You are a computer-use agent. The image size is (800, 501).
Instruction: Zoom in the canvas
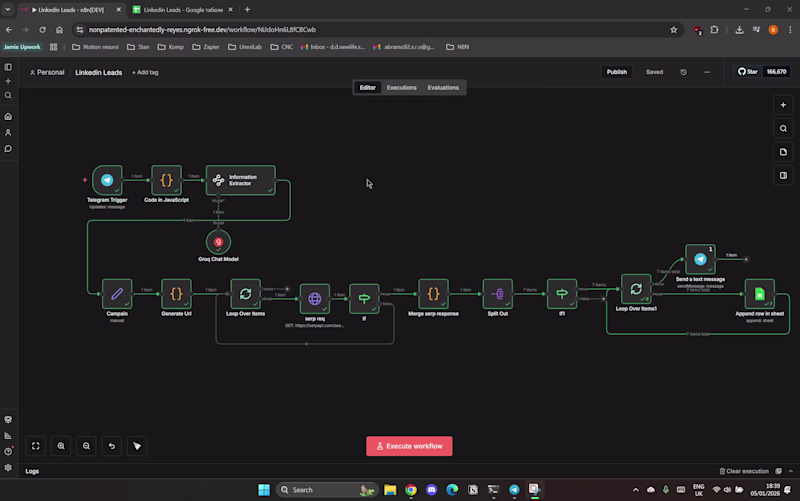point(61,446)
